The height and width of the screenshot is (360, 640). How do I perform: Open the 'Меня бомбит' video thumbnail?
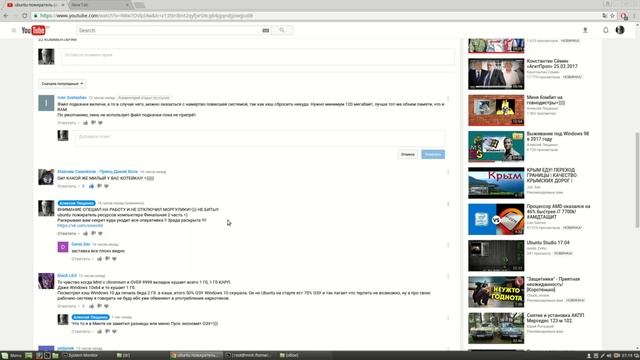(496, 110)
